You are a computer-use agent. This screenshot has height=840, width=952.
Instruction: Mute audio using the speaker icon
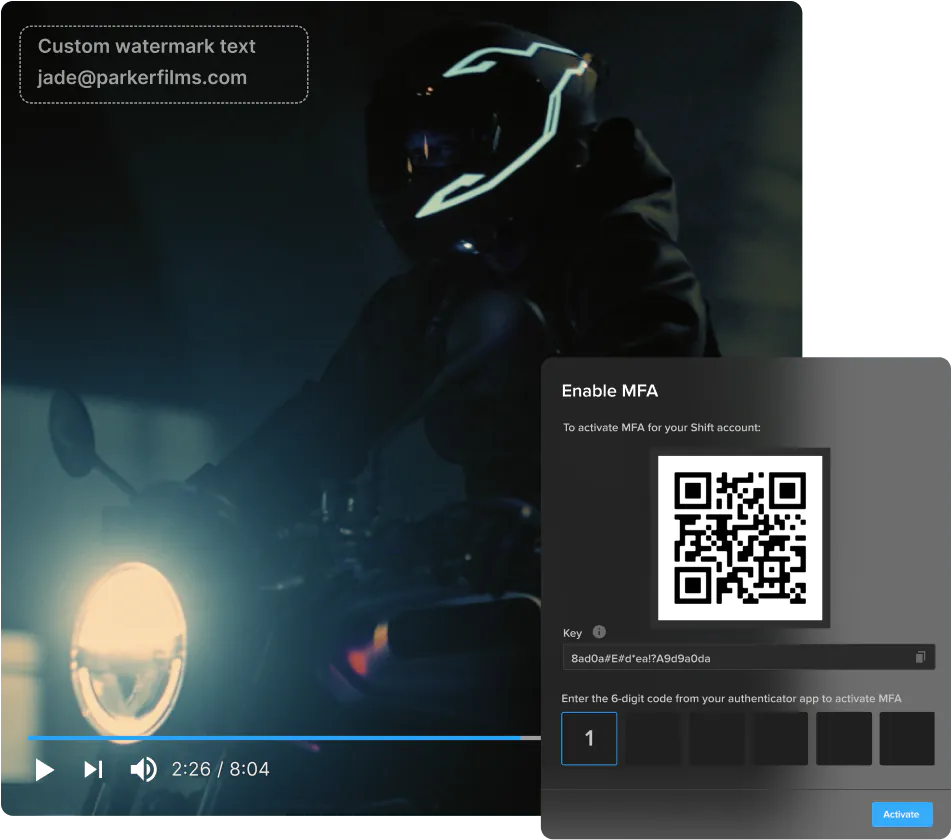[x=143, y=770]
